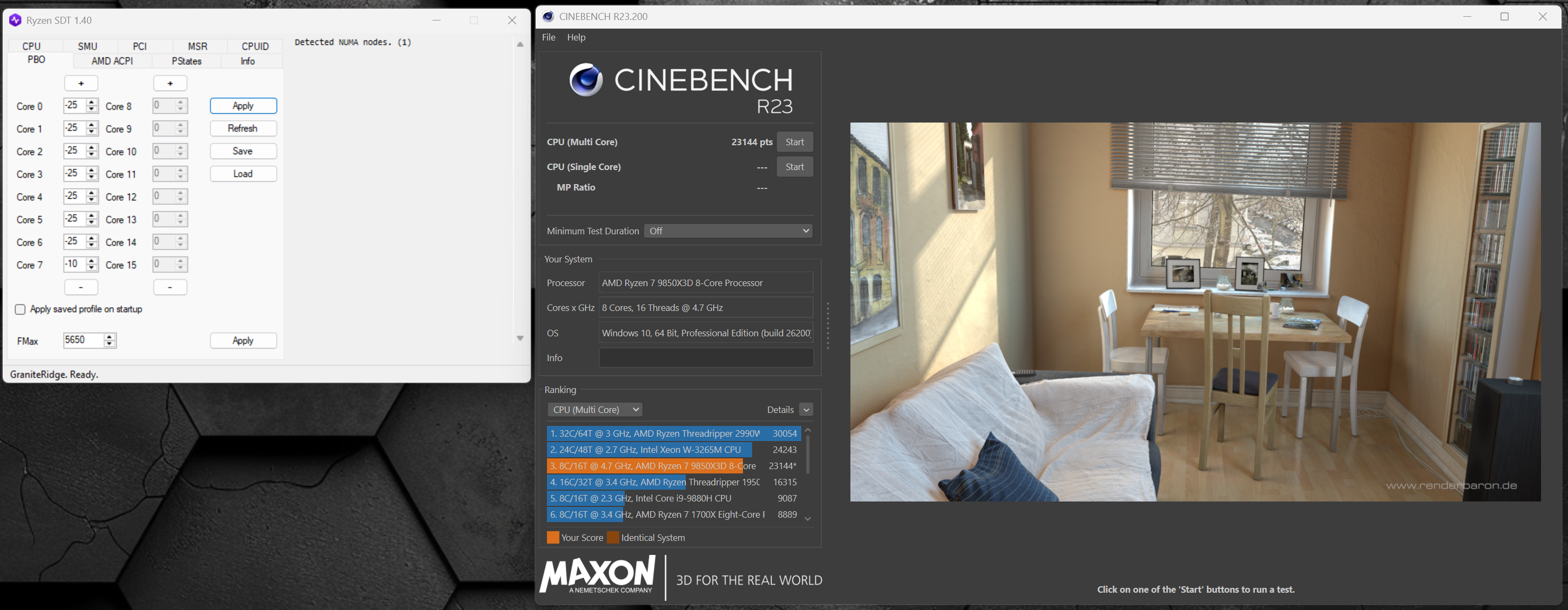
Task: Click the orange Your Score color swatch
Action: (553, 538)
